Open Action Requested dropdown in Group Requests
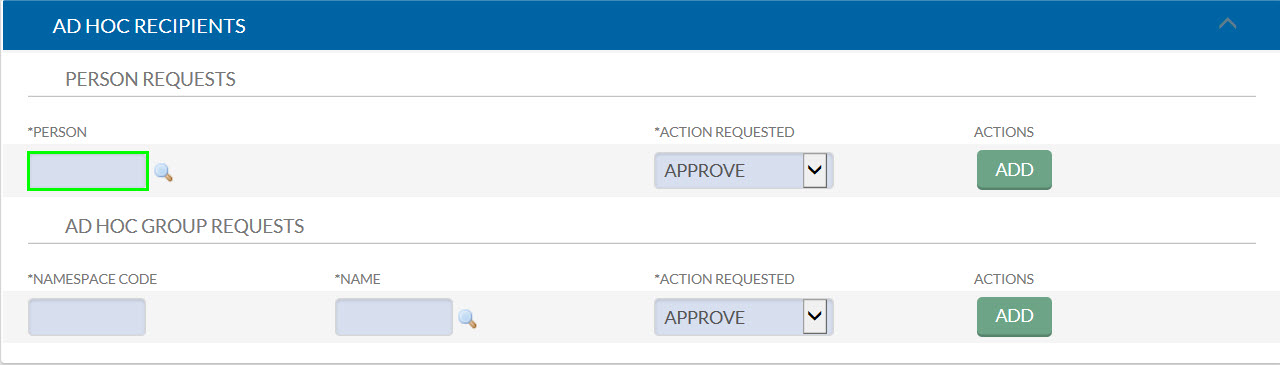The width and height of the screenshot is (1280, 365). point(743,317)
